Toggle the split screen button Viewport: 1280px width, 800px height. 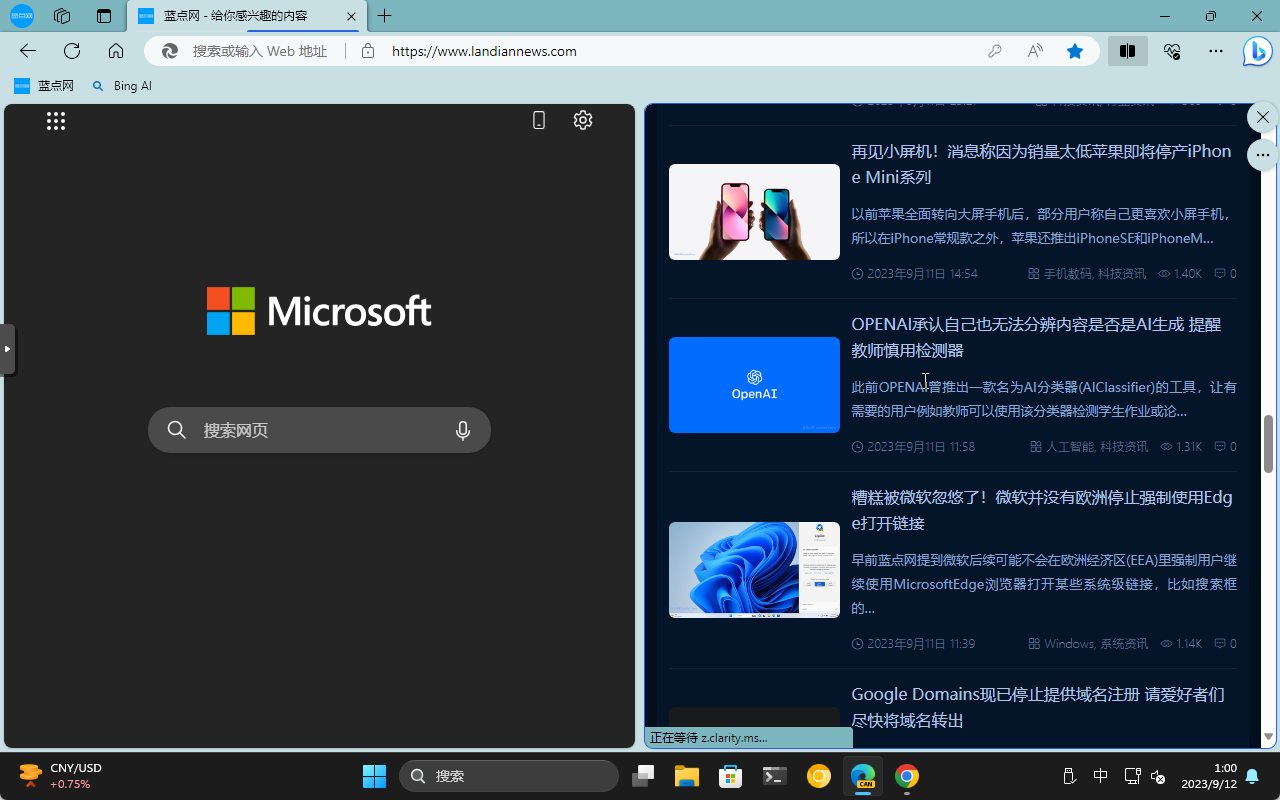pos(1127,51)
